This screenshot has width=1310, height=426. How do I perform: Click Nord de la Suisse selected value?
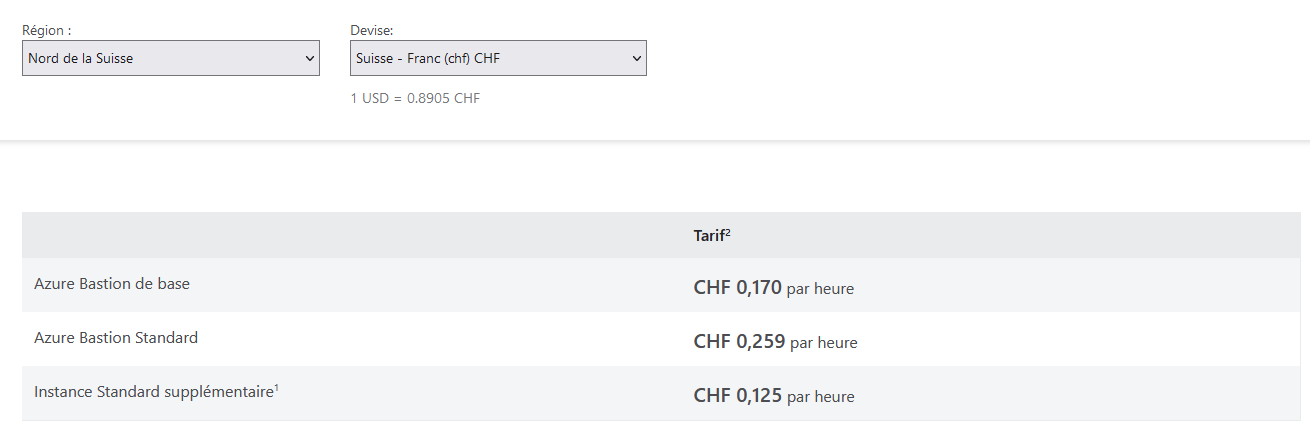[x=81, y=58]
